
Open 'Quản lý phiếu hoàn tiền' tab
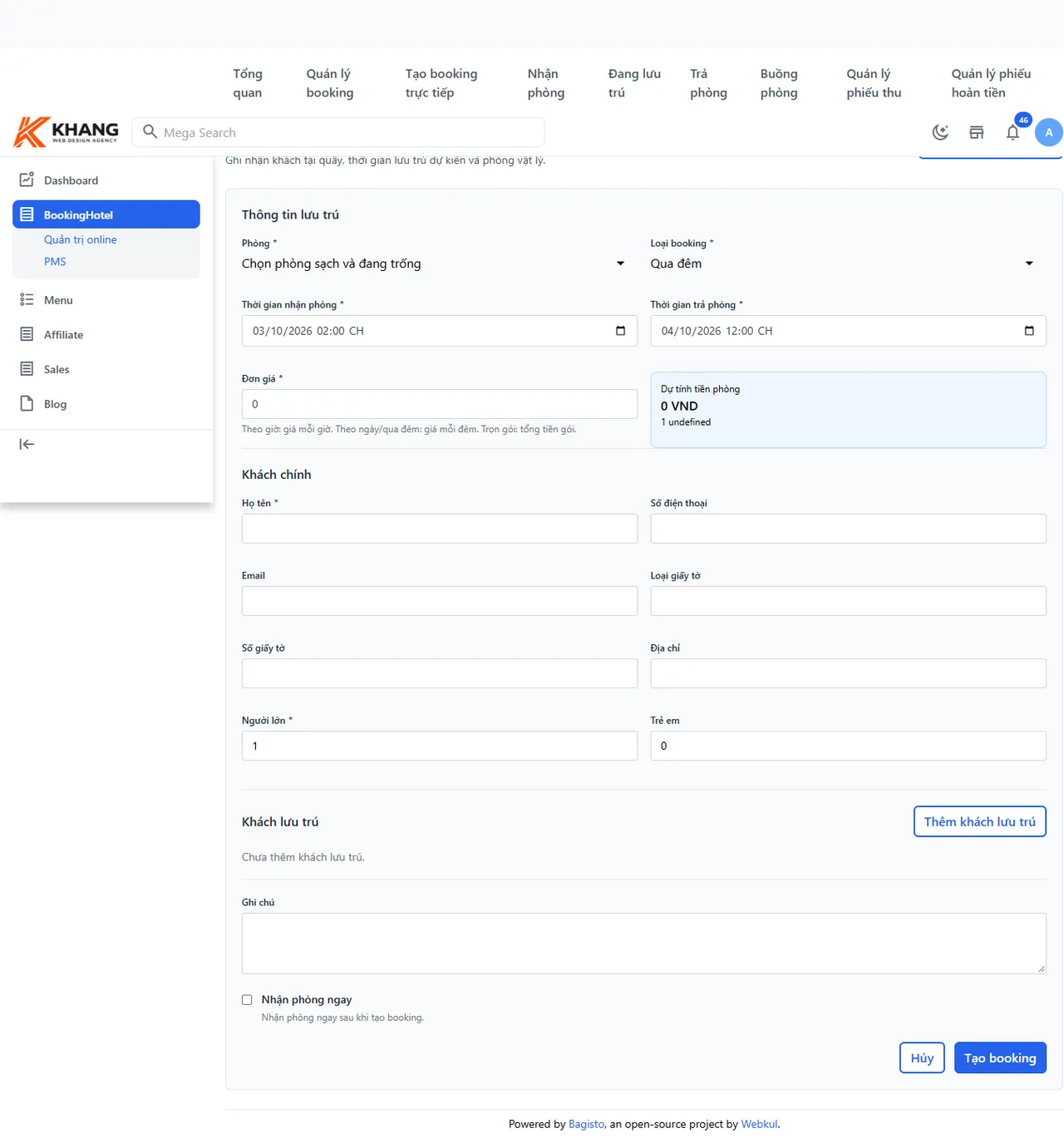coord(991,83)
